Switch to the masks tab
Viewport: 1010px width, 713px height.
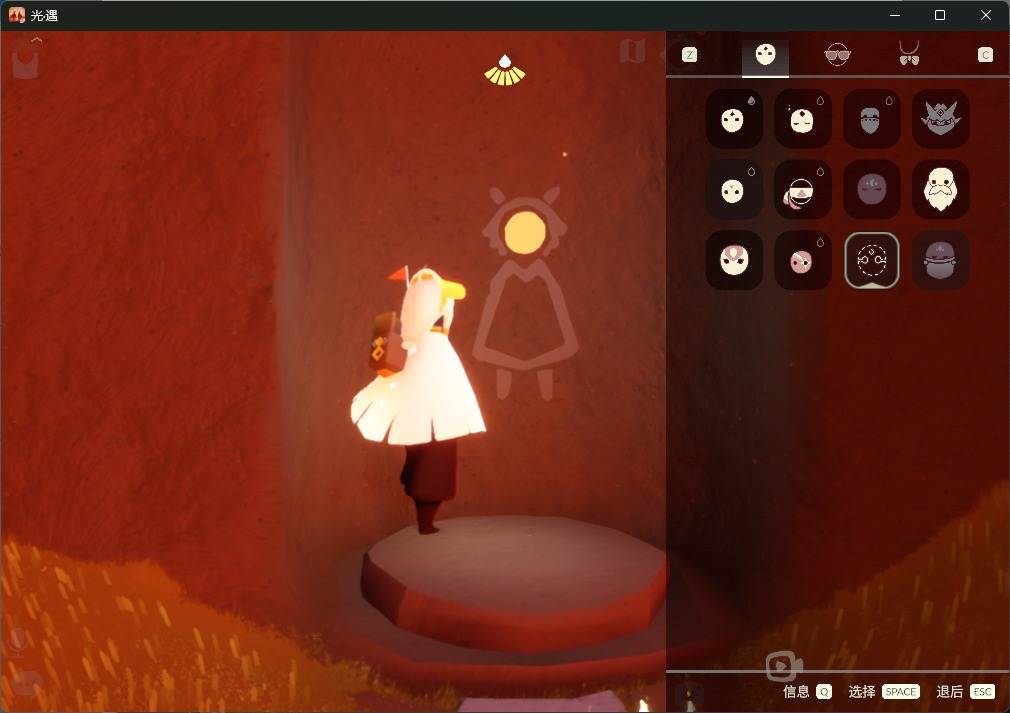(765, 56)
